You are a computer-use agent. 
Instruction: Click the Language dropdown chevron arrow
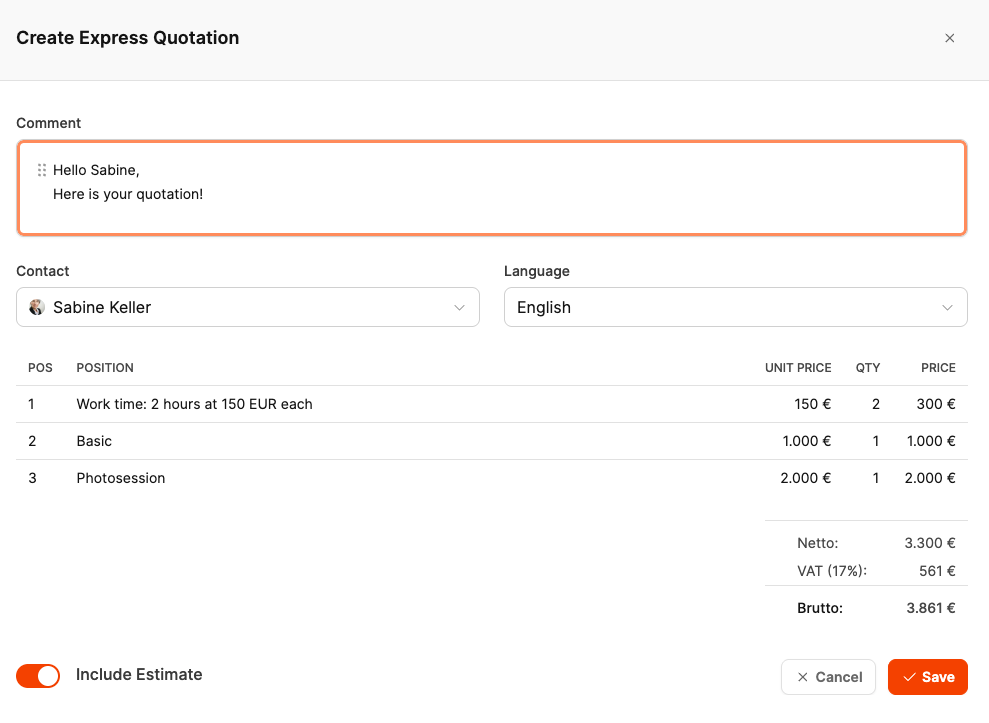948,307
